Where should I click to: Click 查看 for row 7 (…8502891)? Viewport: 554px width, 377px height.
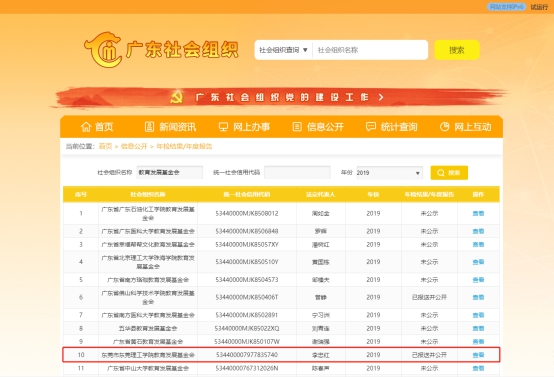[x=478, y=315]
